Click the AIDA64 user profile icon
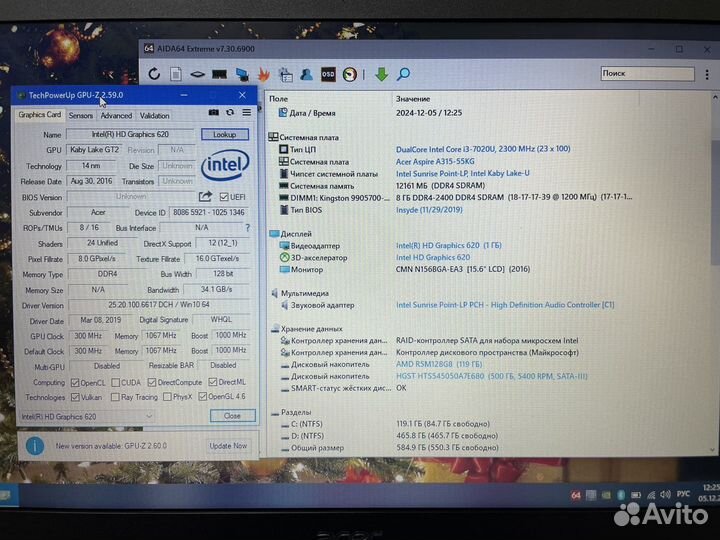720x540 pixels. [x=306, y=74]
